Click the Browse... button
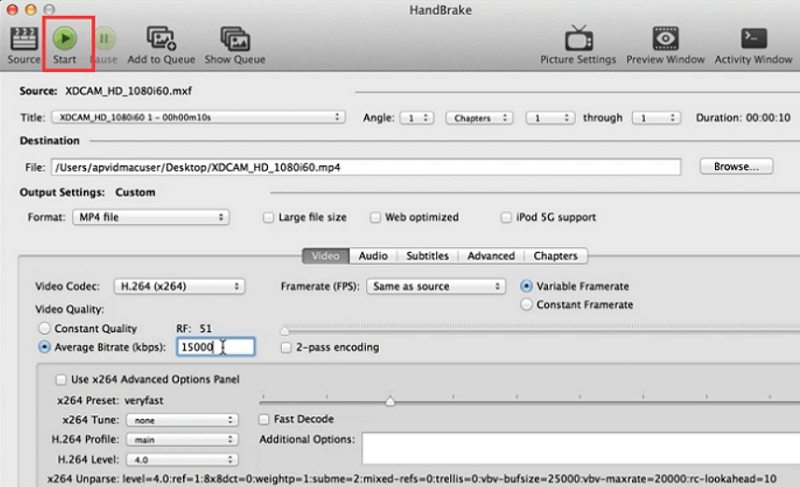The height and width of the screenshot is (487, 800). tap(736, 166)
